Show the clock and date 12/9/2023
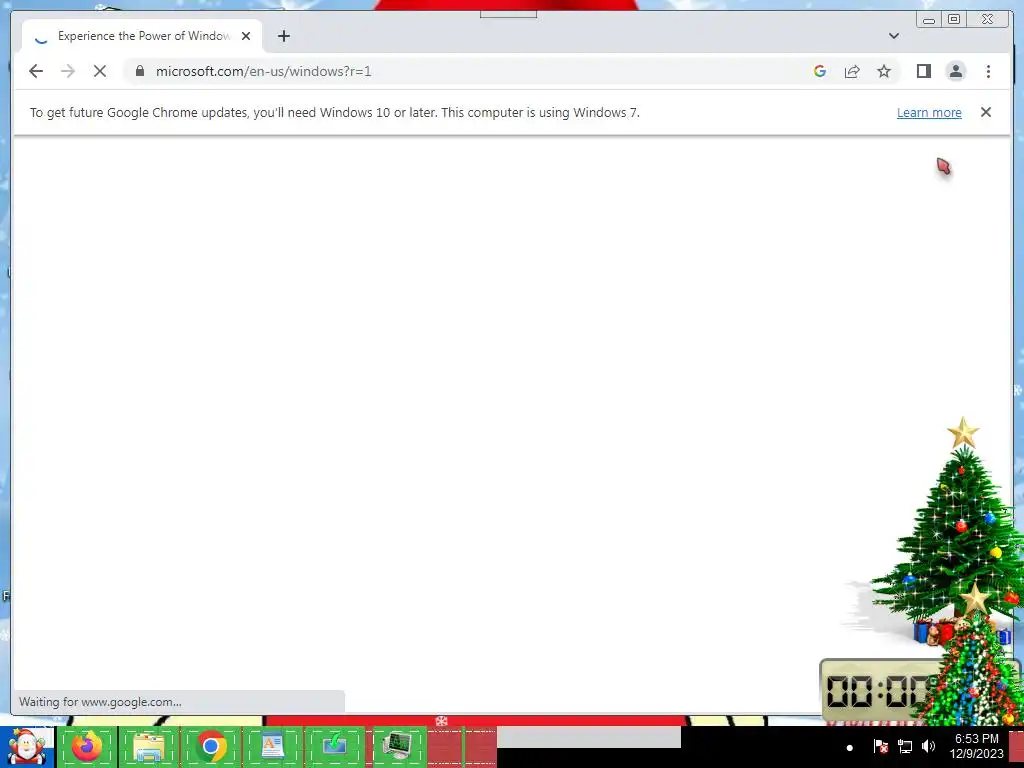 pyautogui.click(x=976, y=746)
